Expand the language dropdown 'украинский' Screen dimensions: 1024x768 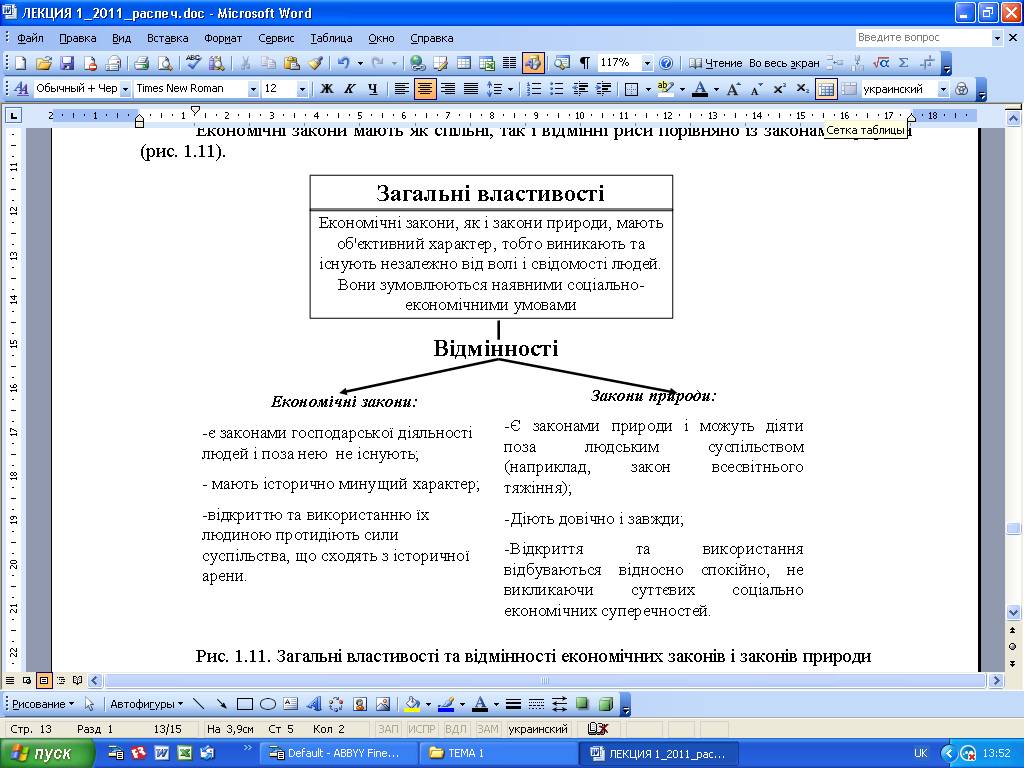point(943,89)
